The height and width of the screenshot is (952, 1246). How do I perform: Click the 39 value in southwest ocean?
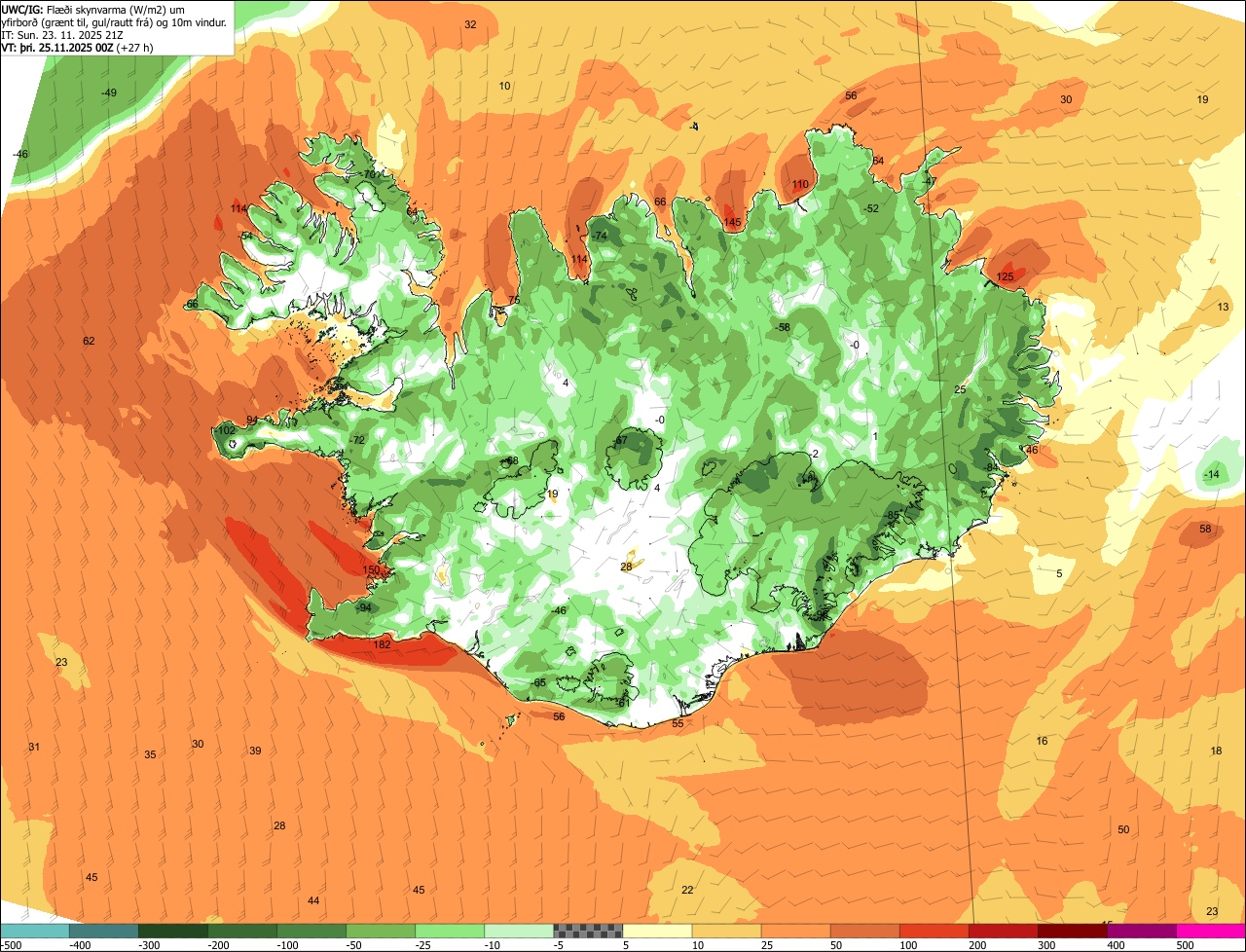(255, 751)
